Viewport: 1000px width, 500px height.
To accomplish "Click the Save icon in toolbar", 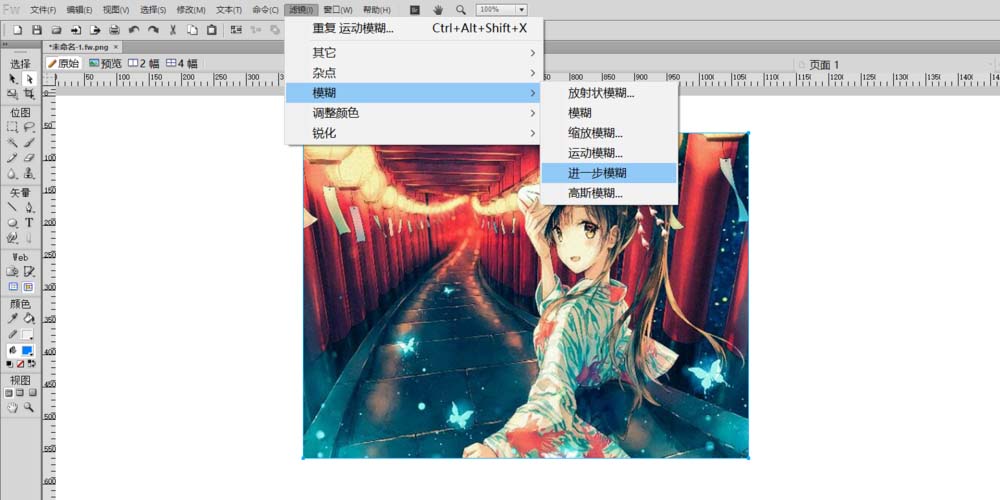I will (37, 30).
